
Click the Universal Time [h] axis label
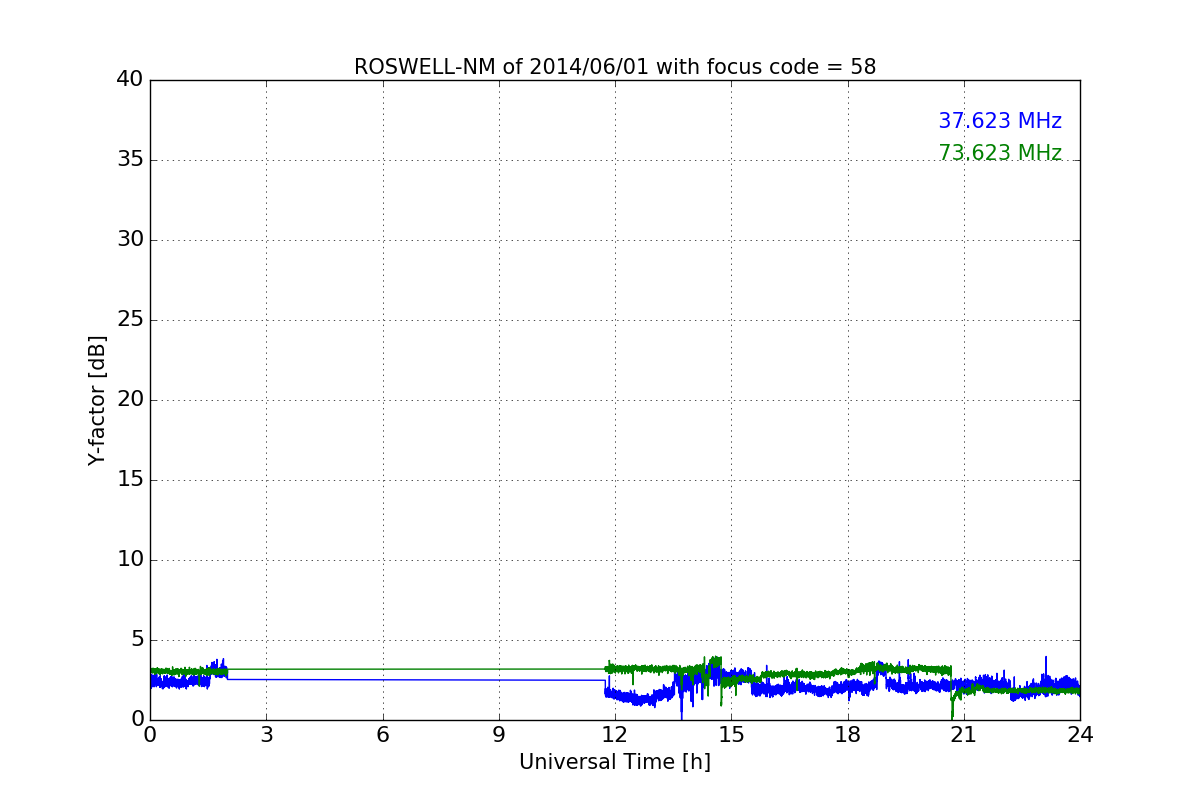point(615,762)
